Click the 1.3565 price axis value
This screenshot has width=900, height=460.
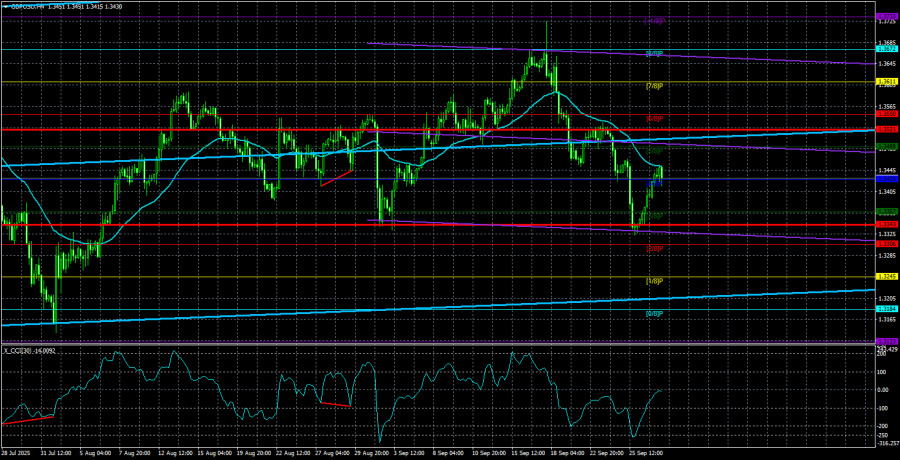point(886,105)
